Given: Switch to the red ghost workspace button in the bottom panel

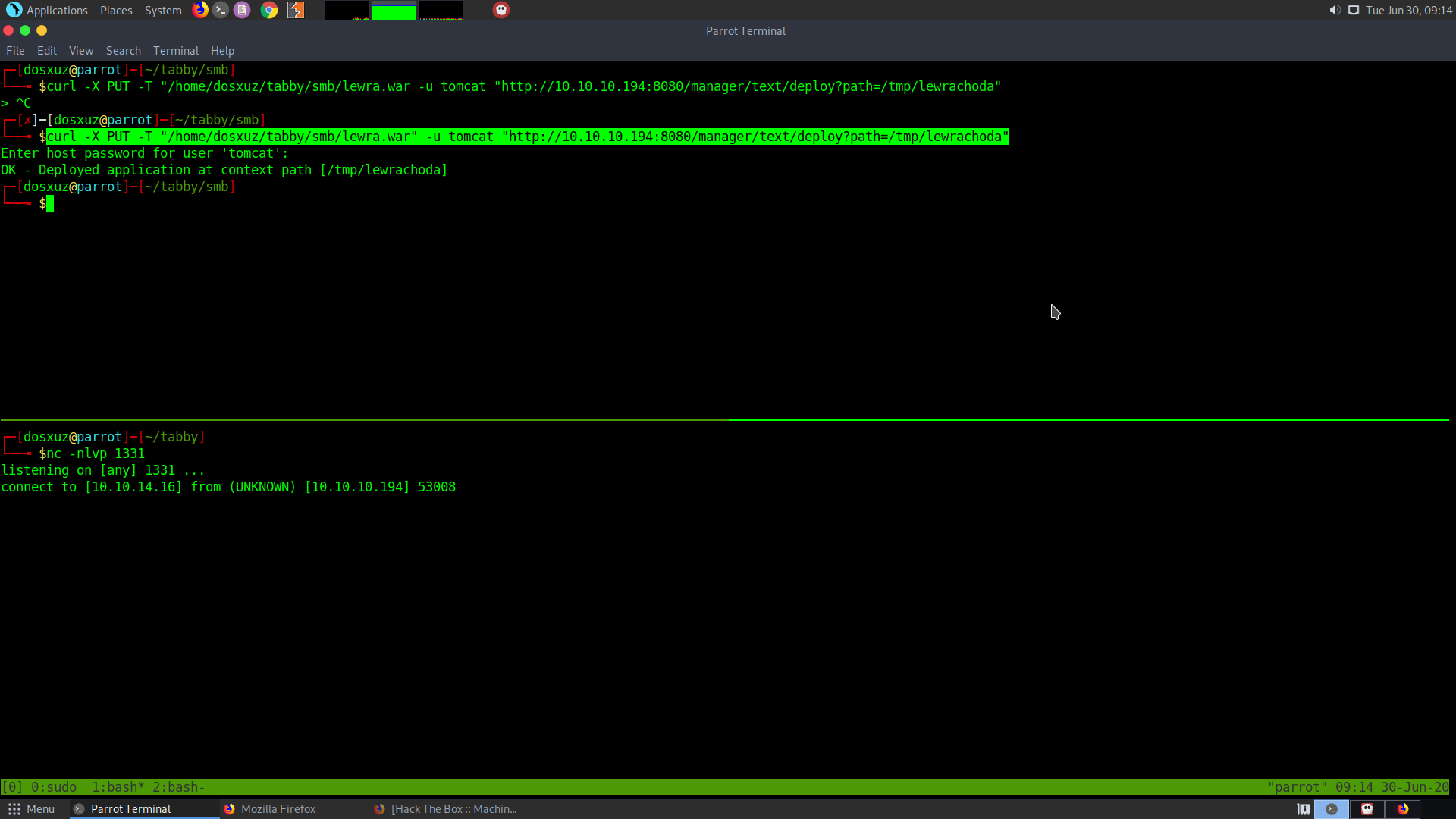Looking at the screenshot, I should [1367, 809].
